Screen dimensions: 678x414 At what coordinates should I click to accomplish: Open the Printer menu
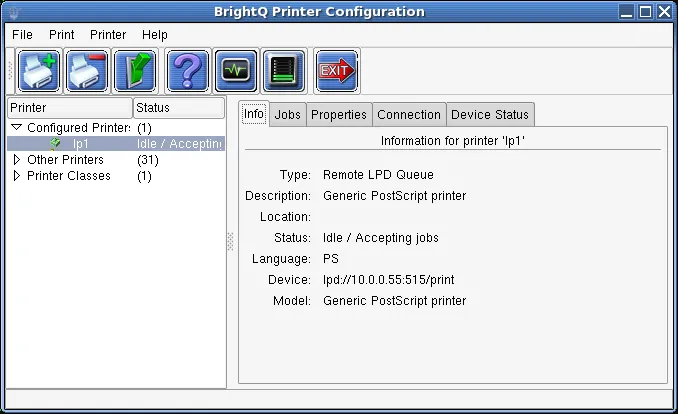(x=108, y=35)
